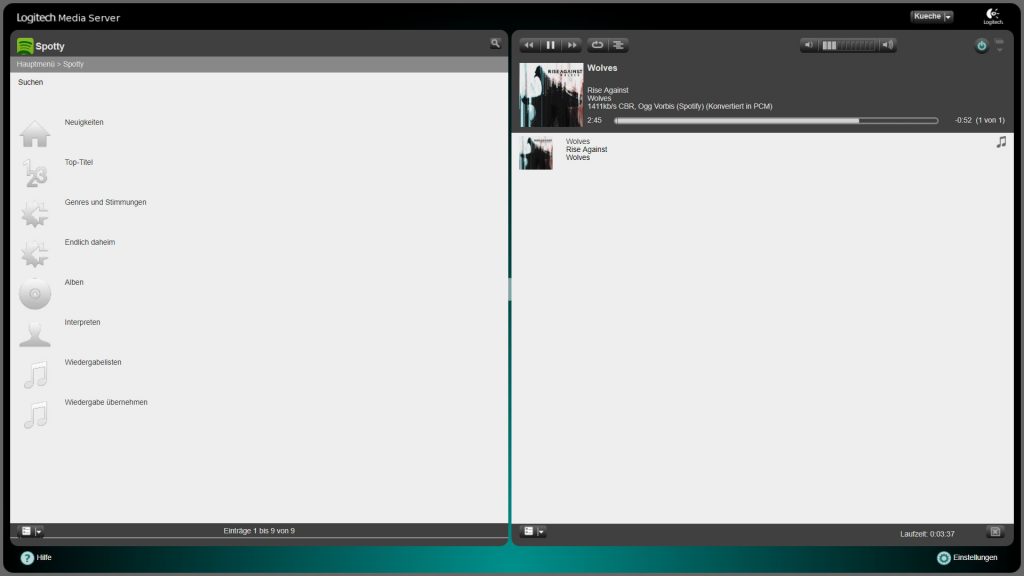Viewport: 1024px width, 576px height.
Task: Open the Interpreten menu entry
Action: tap(82, 322)
